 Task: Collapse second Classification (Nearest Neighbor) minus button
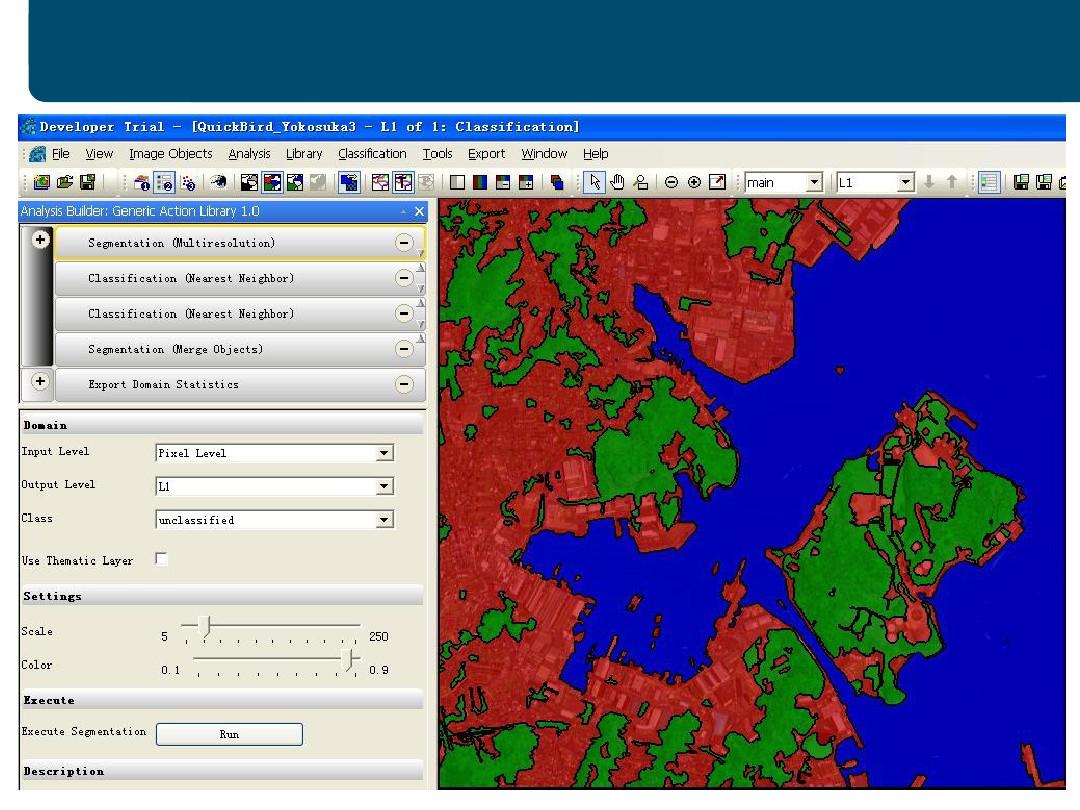click(404, 313)
